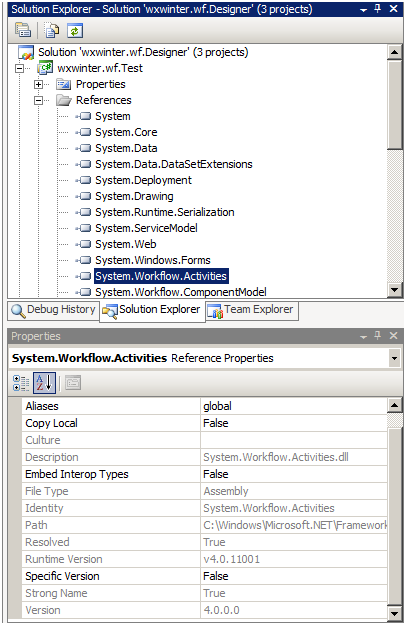This screenshot has width=406, height=625.
Task: Click the reference icon beside System.Drawing
Action: point(83,196)
